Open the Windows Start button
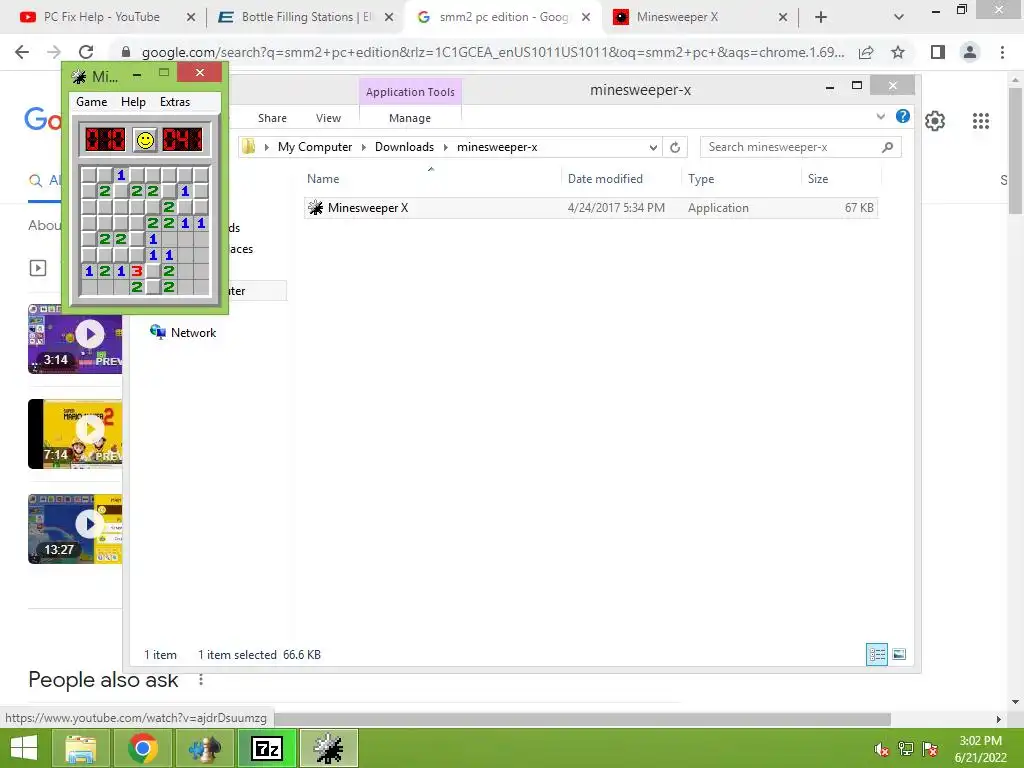This screenshot has height=768, width=1024. click(24, 748)
